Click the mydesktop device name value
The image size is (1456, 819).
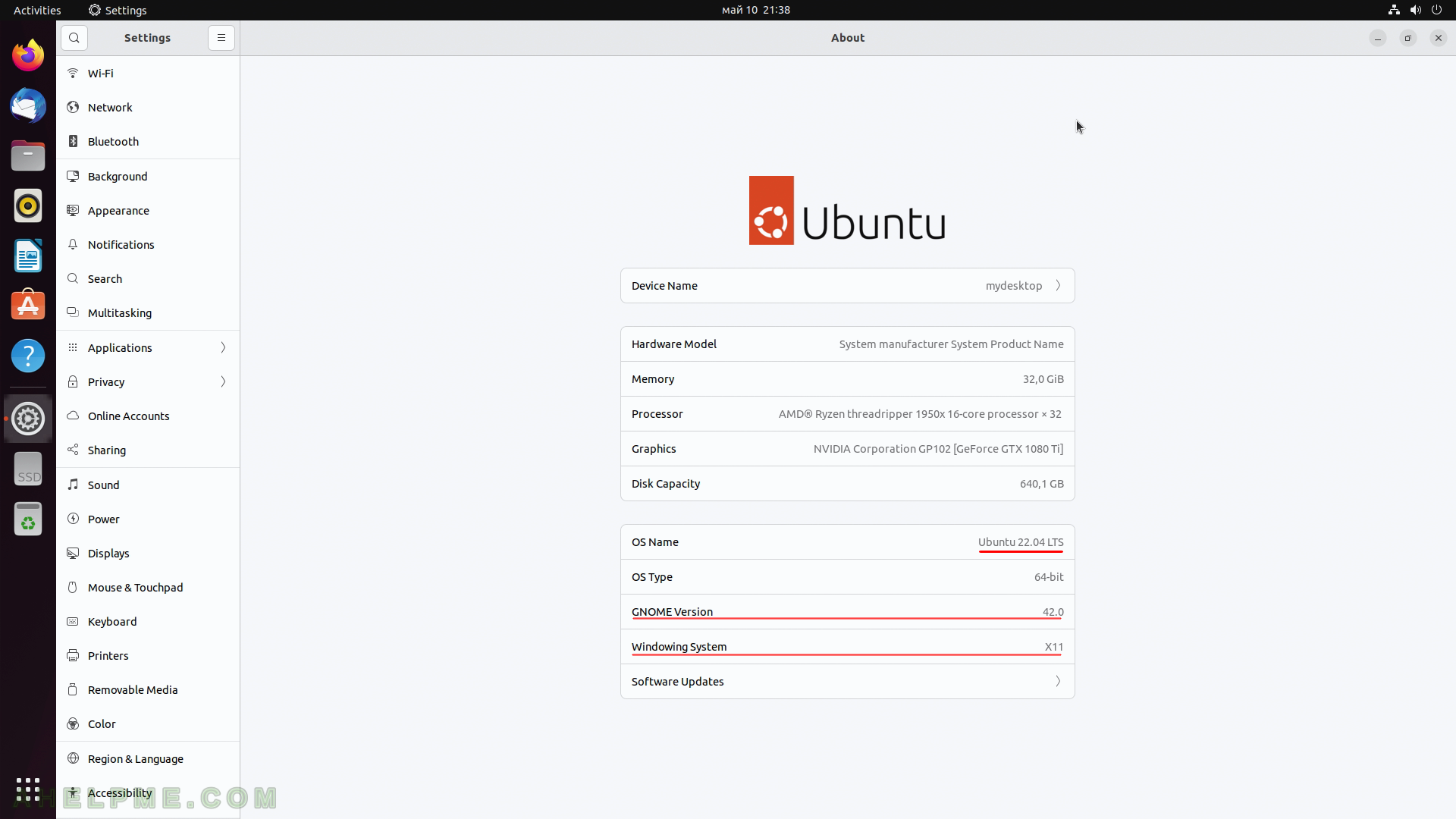click(1014, 286)
